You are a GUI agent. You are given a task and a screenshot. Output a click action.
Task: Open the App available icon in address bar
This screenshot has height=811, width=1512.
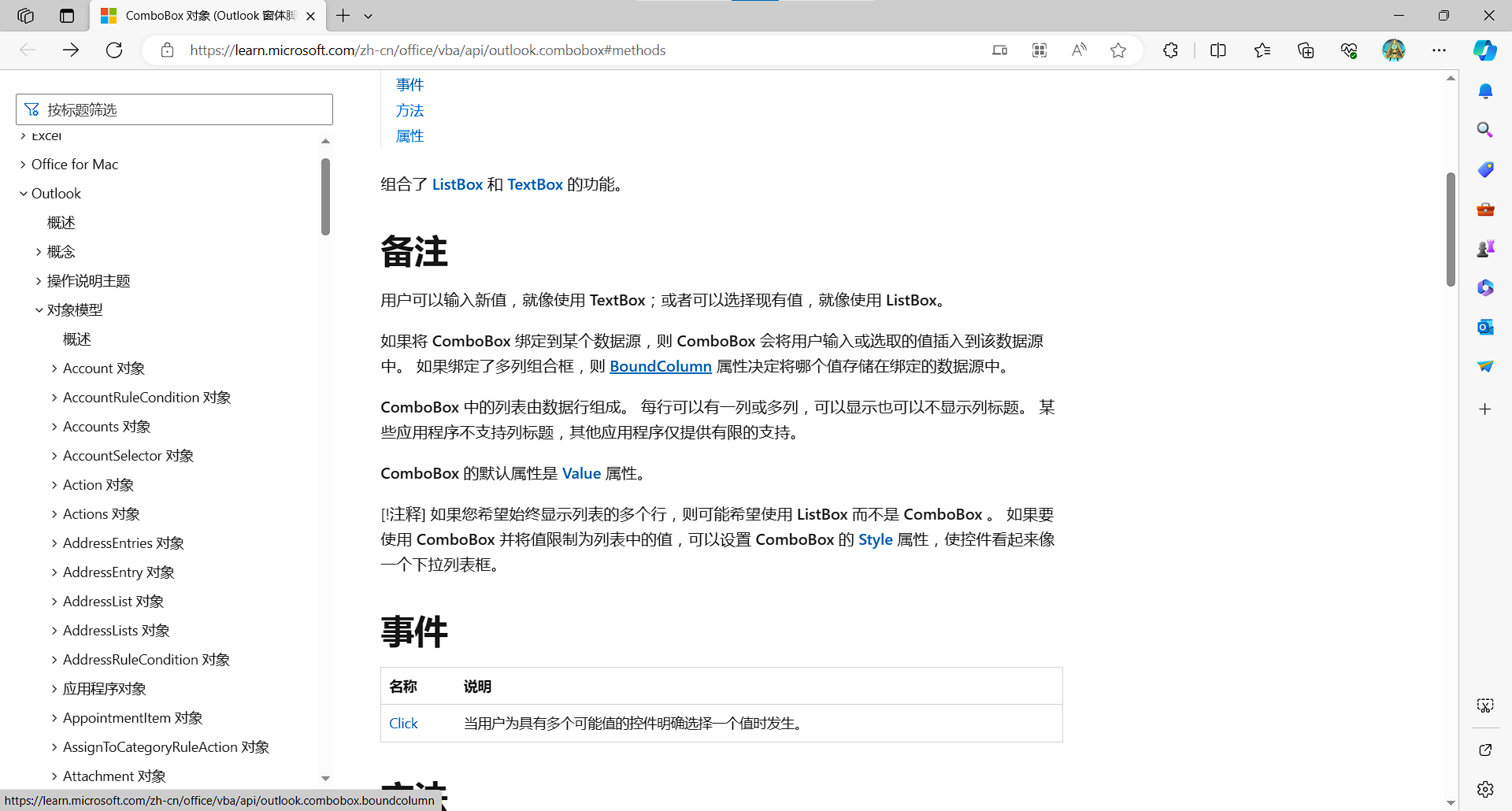[x=999, y=50]
